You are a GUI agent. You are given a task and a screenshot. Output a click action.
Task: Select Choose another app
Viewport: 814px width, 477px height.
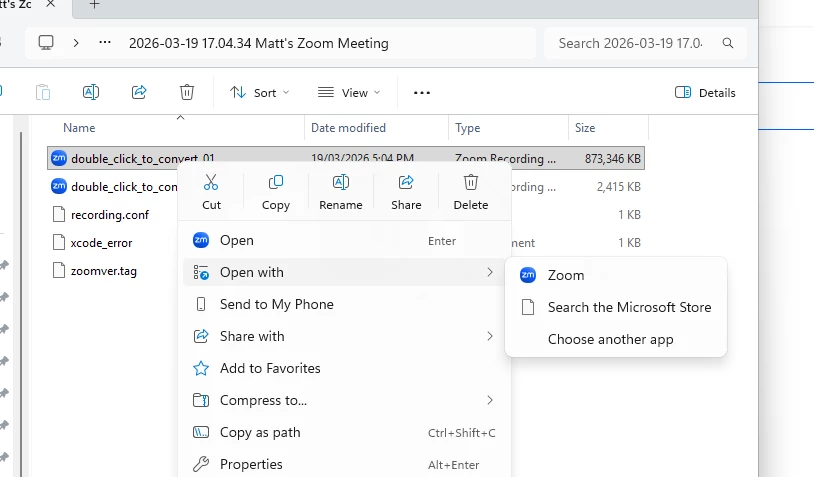click(x=616, y=339)
